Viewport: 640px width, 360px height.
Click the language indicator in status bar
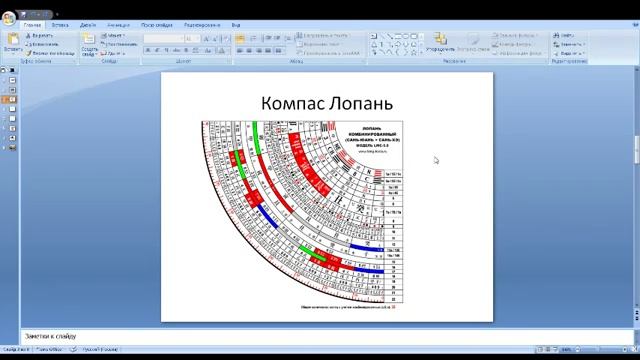[x=100, y=349]
